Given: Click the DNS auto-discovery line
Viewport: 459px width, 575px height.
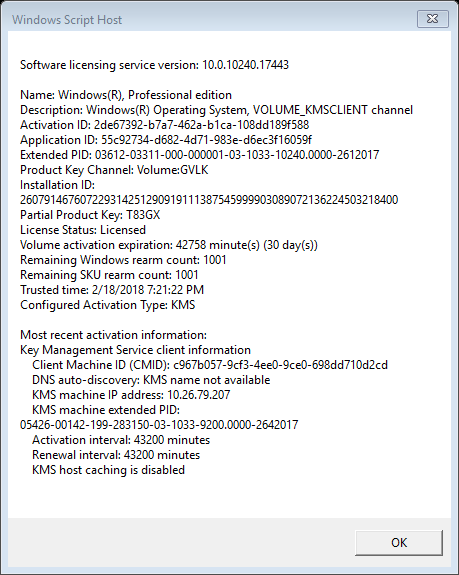Looking at the screenshot, I should point(151,380).
